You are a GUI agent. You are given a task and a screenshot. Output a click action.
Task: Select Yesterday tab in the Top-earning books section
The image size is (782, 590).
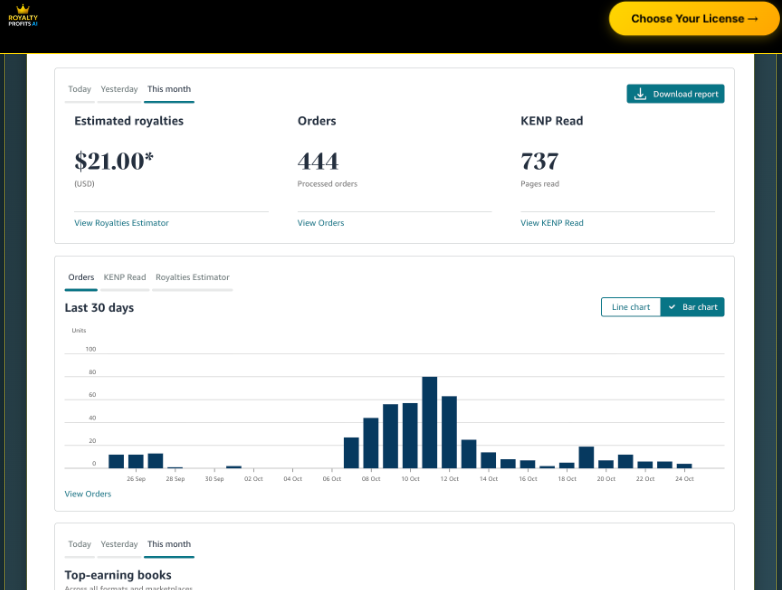pos(119,545)
